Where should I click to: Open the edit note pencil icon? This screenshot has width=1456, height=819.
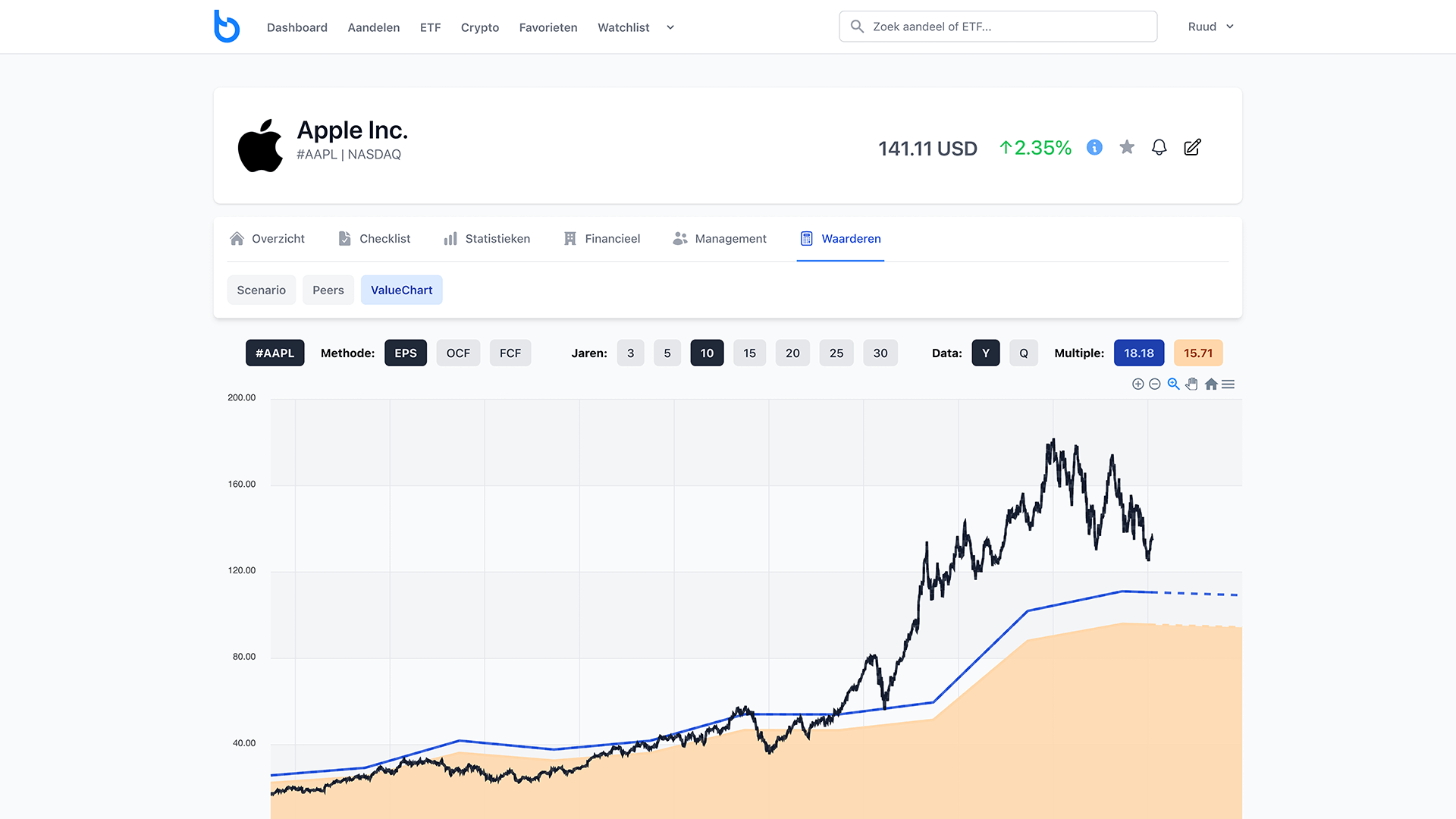click(1192, 147)
